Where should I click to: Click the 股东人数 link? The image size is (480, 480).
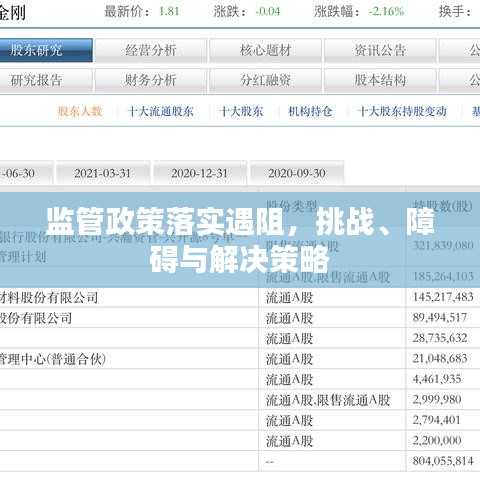point(80,111)
